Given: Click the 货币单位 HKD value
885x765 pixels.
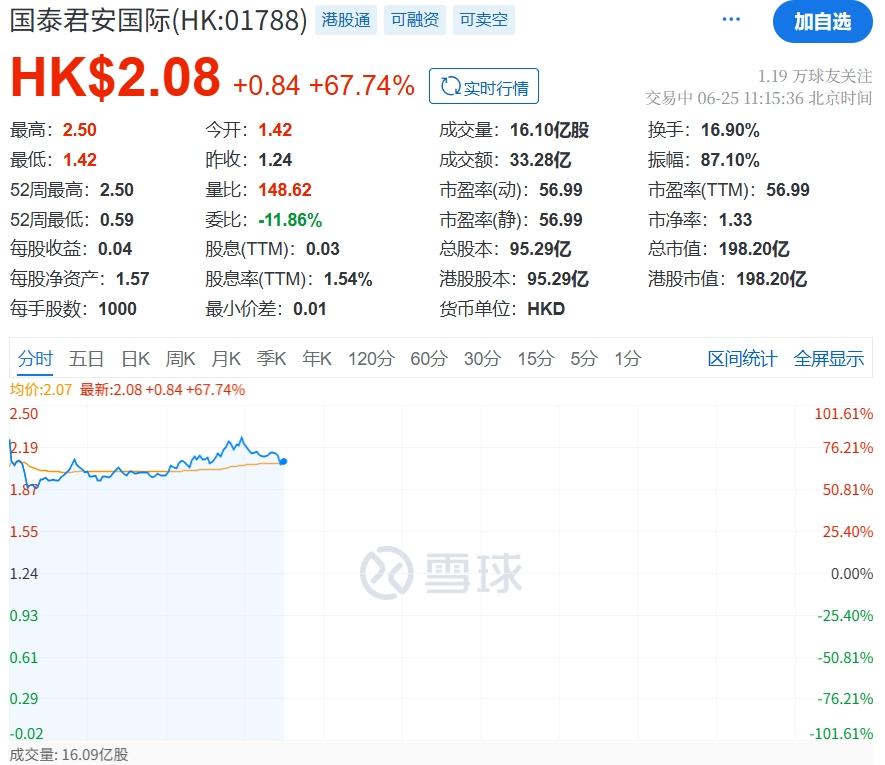Looking at the screenshot, I should [546, 309].
